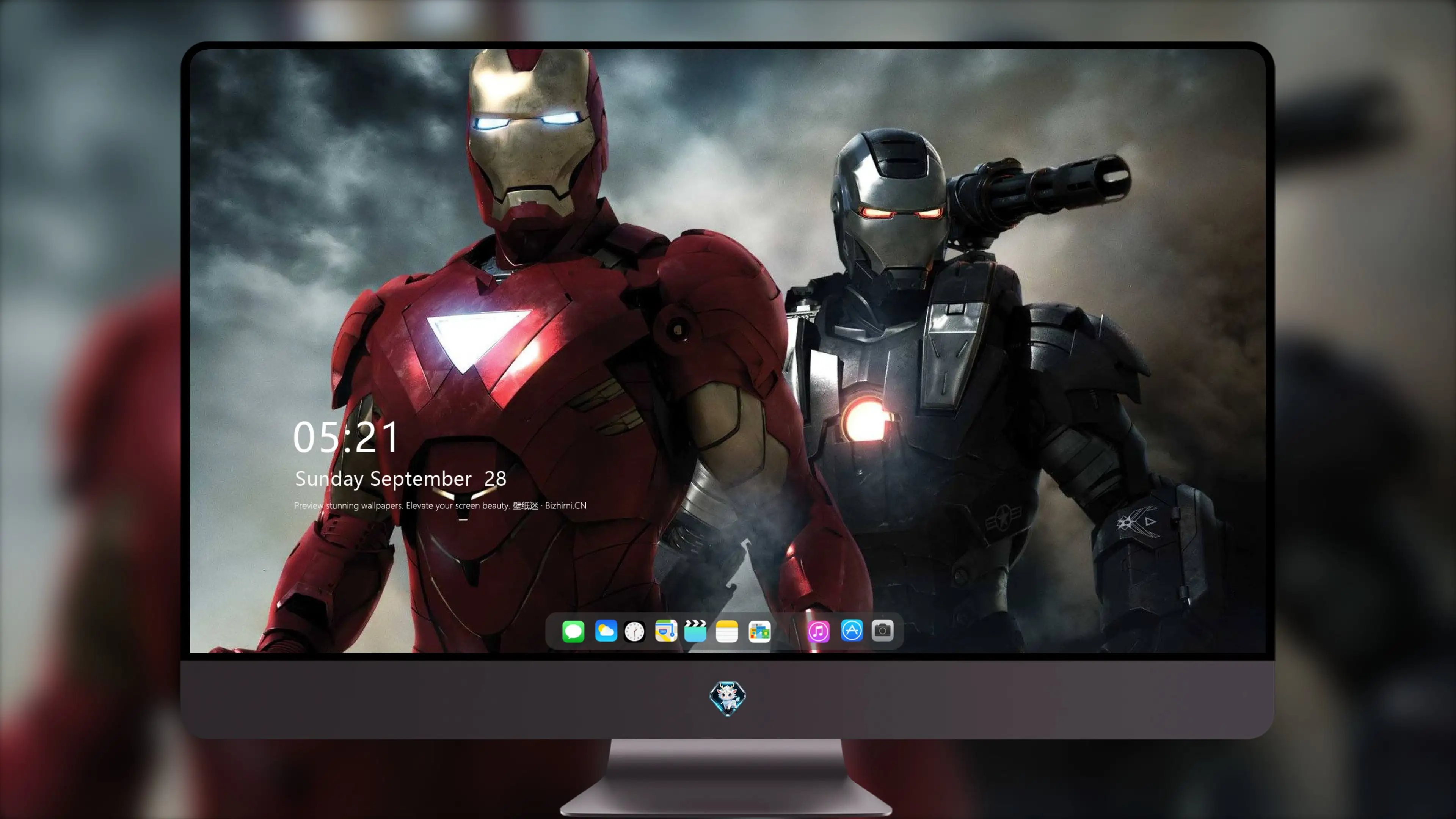1456x819 pixels.
Task: Launch the Maps app from the dock
Action: [666, 631]
